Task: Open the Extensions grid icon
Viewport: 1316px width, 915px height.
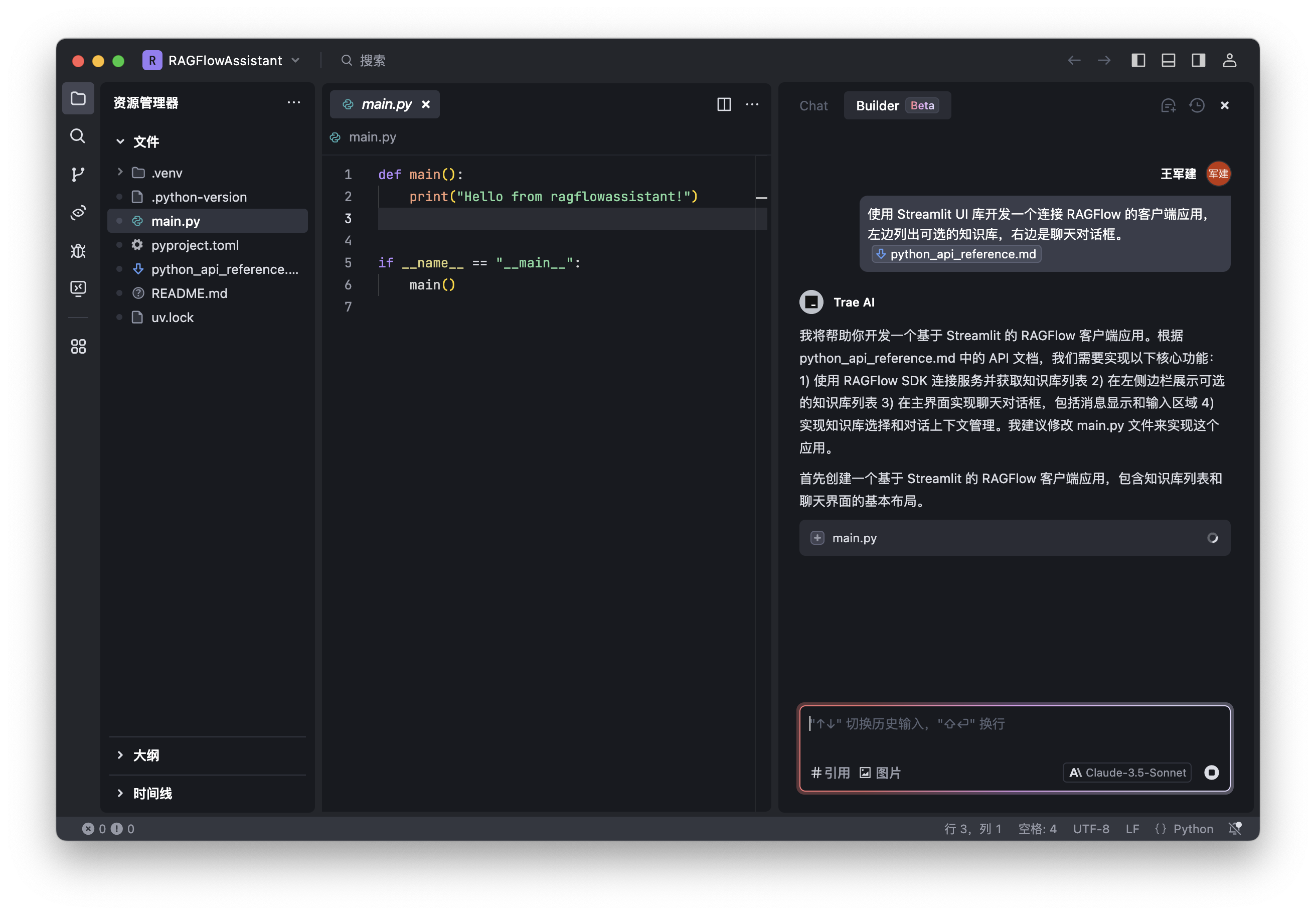Action: (x=78, y=346)
